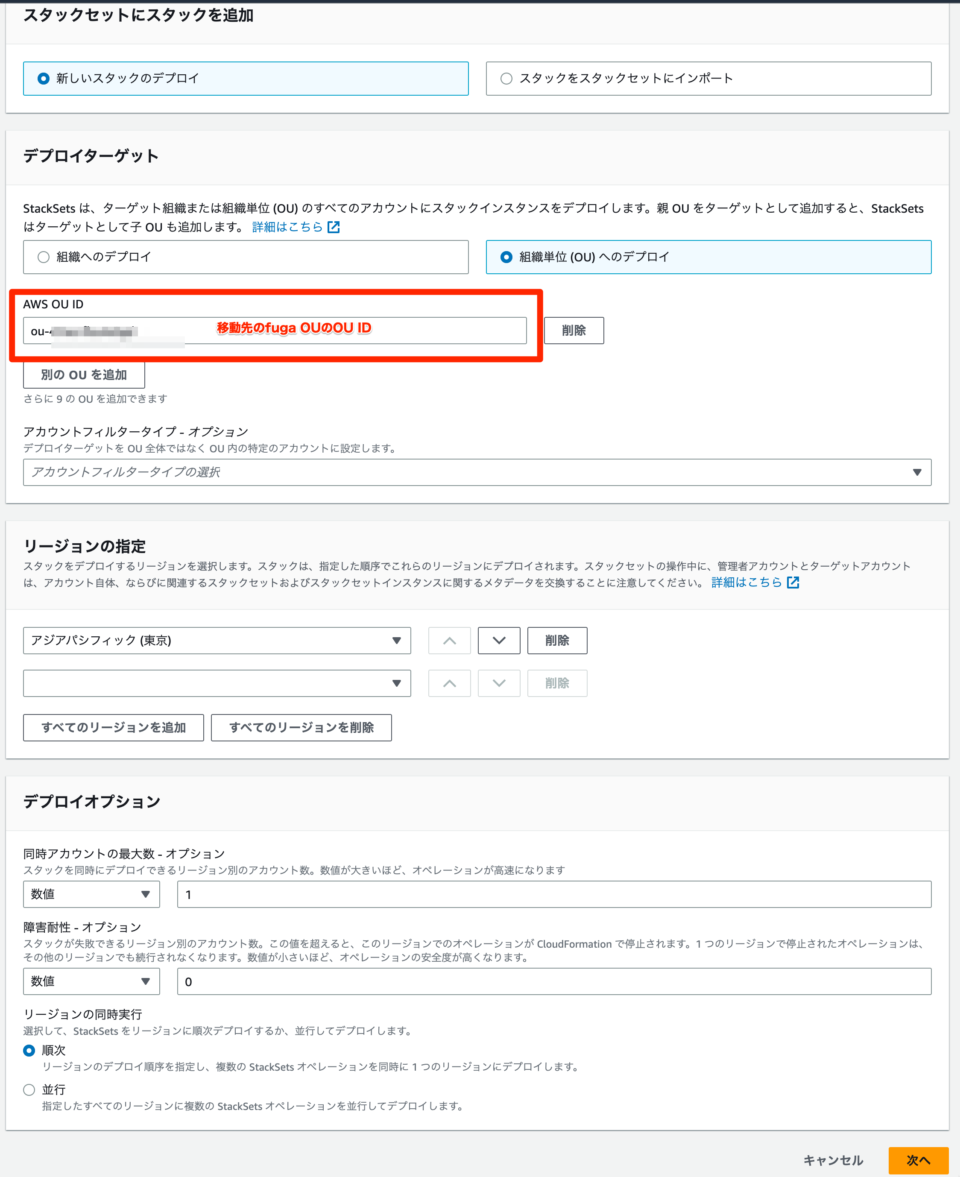Open the アカウントフィルタータイプの選択 dropdown
This screenshot has width=960, height=1177.
(x=478, y=471)
